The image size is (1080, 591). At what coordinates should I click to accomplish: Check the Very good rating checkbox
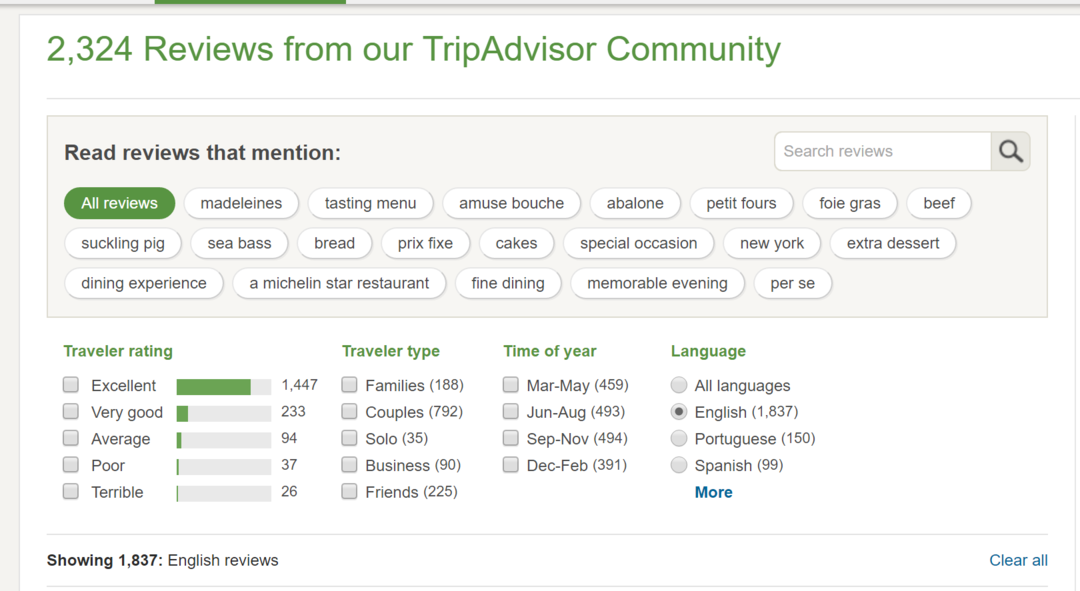(71, 411)
